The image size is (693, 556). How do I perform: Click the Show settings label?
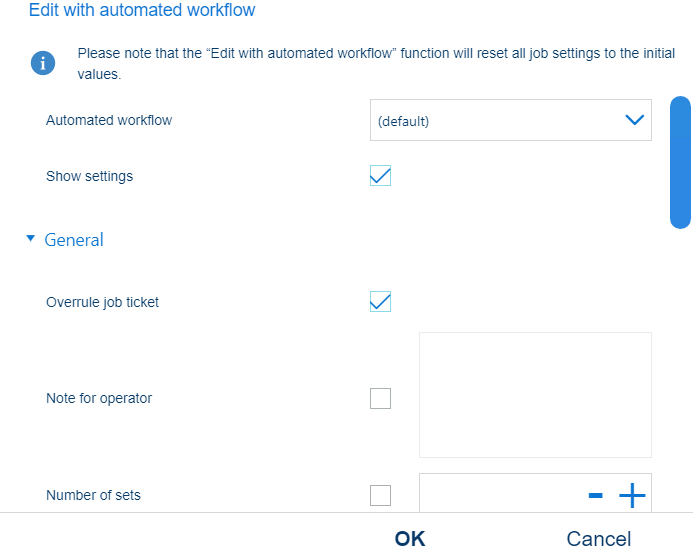coord(89,176)
